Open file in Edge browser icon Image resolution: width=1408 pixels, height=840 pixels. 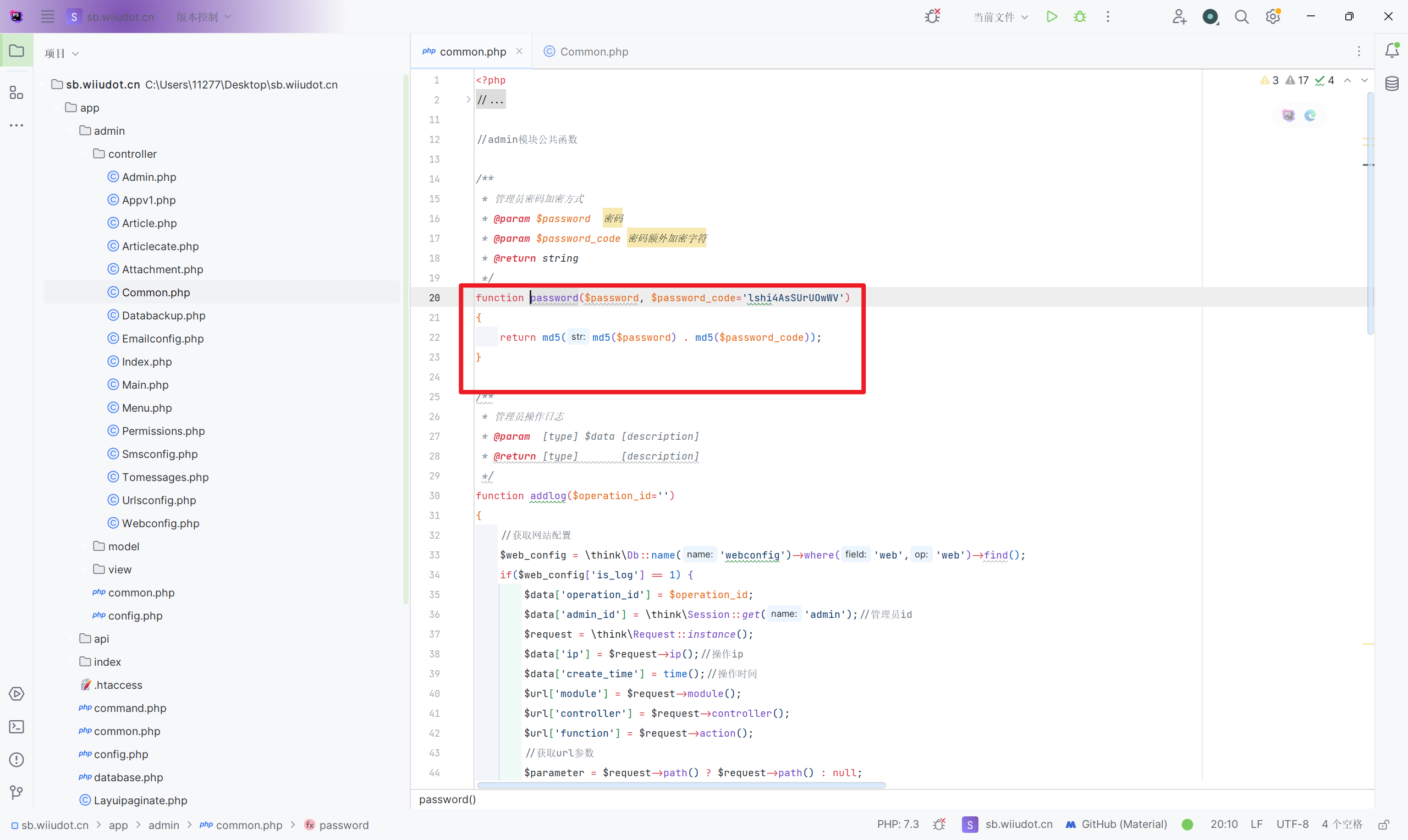pyautogui.click(x=1310, y=115)
